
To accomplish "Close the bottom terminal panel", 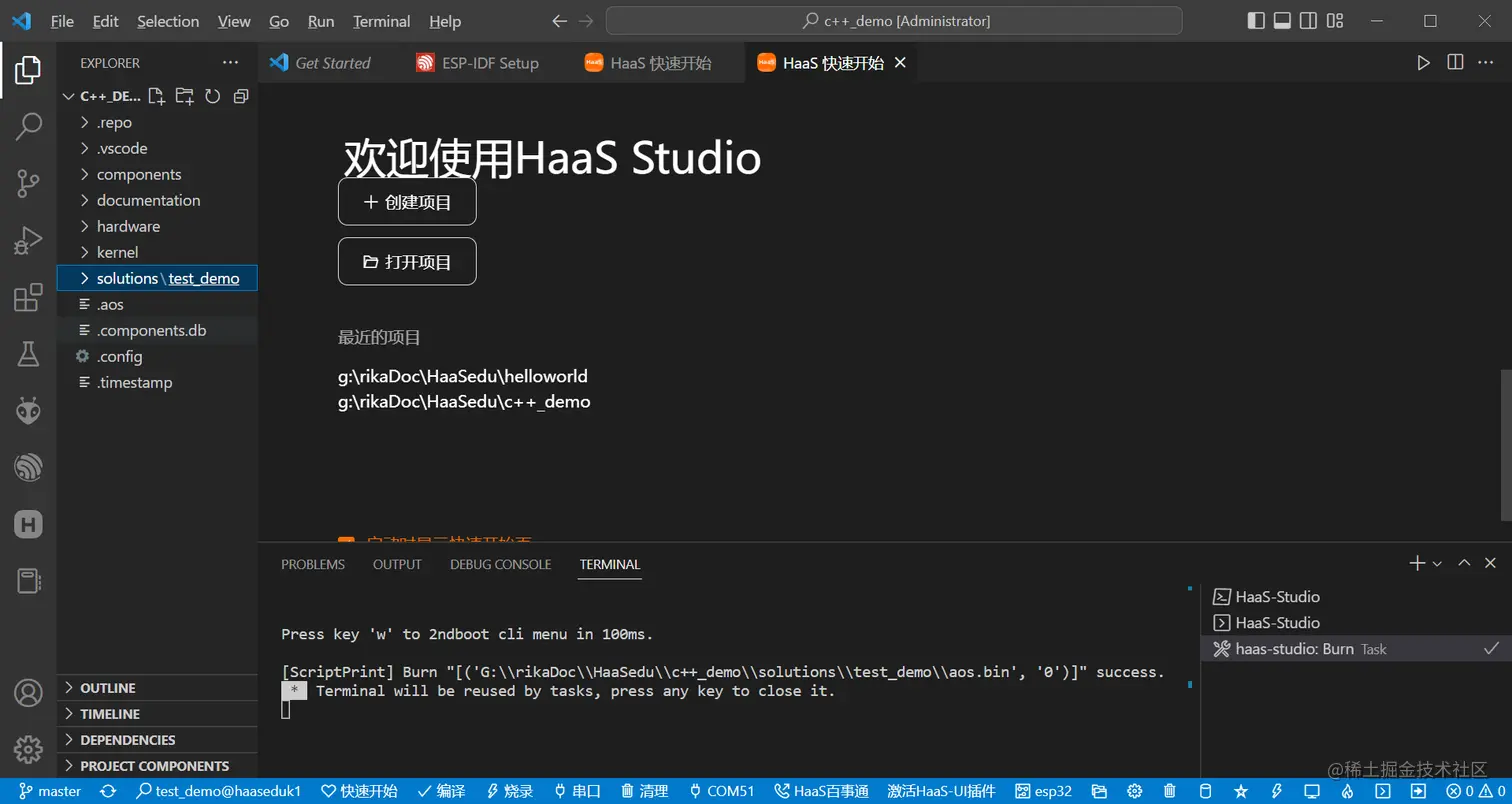I will click(x=1490, y=564).
